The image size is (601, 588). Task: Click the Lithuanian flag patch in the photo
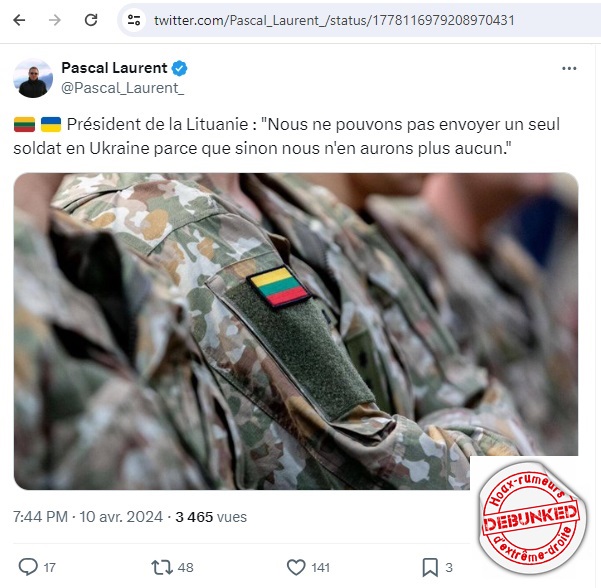tap(279, 287)
